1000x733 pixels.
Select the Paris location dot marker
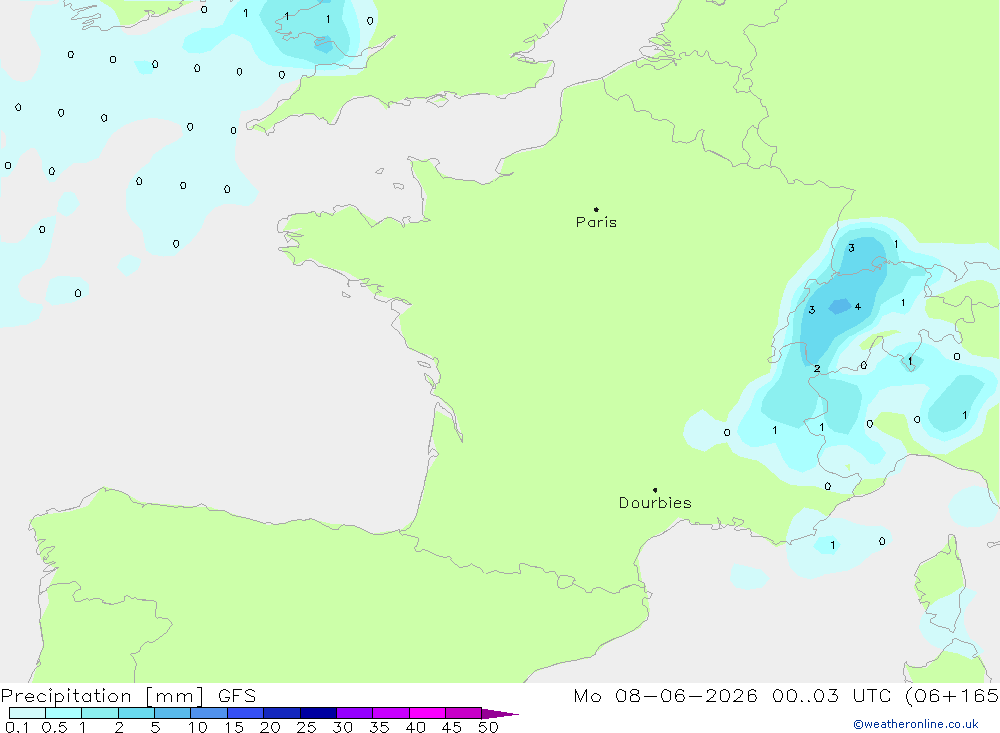[596, 209]
